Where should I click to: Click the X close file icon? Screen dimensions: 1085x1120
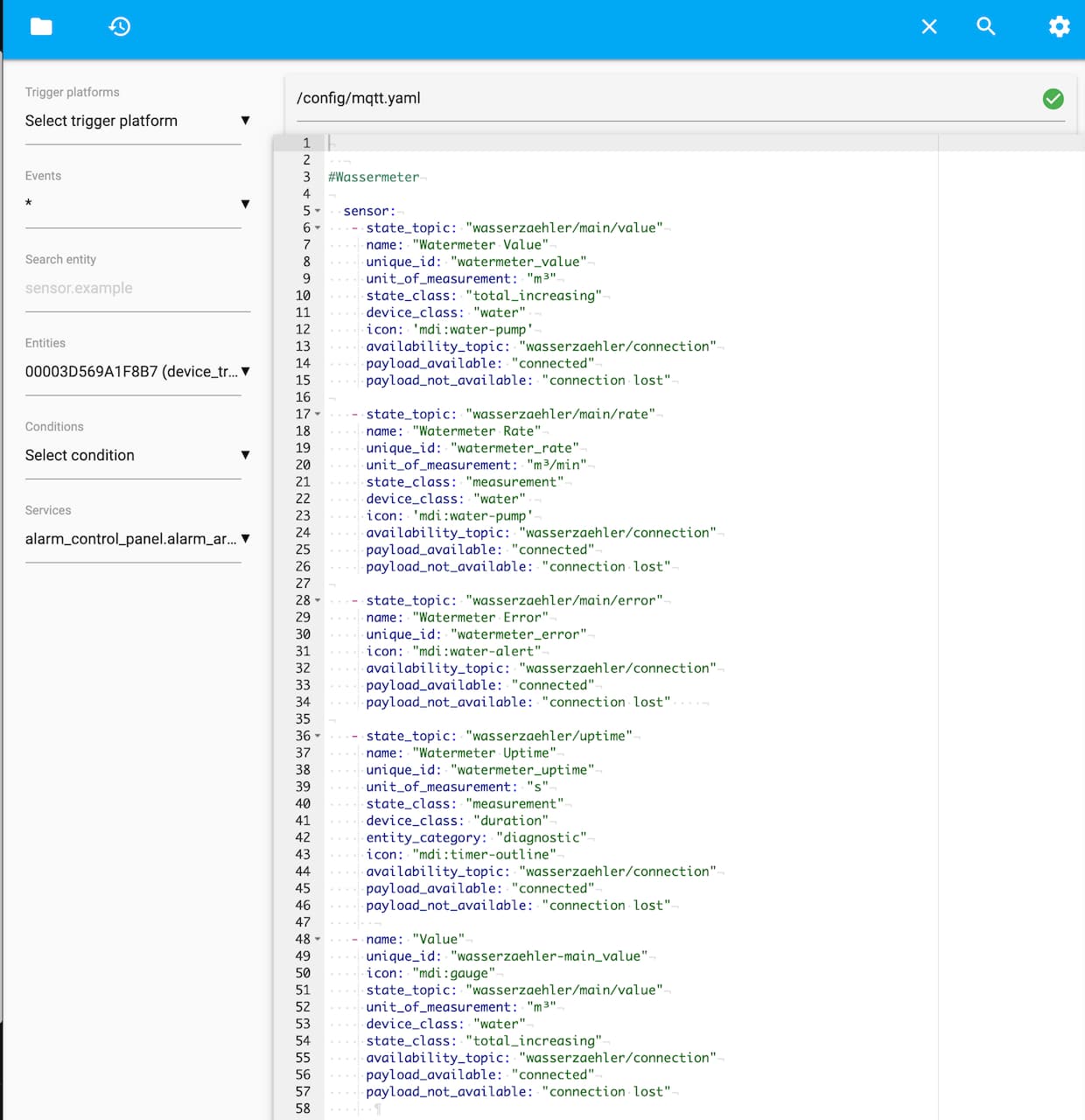929,27
